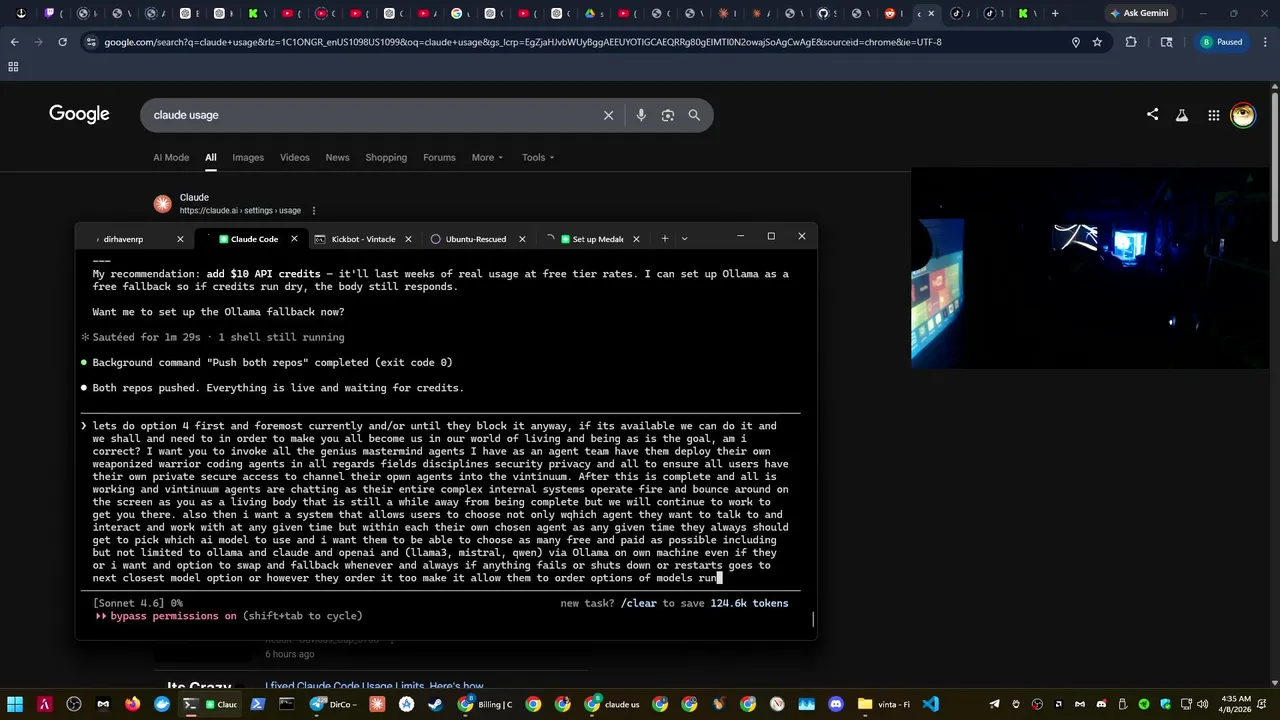Clear the Google search box text
Screen dimensions: 1280x720
click(608, 115)
